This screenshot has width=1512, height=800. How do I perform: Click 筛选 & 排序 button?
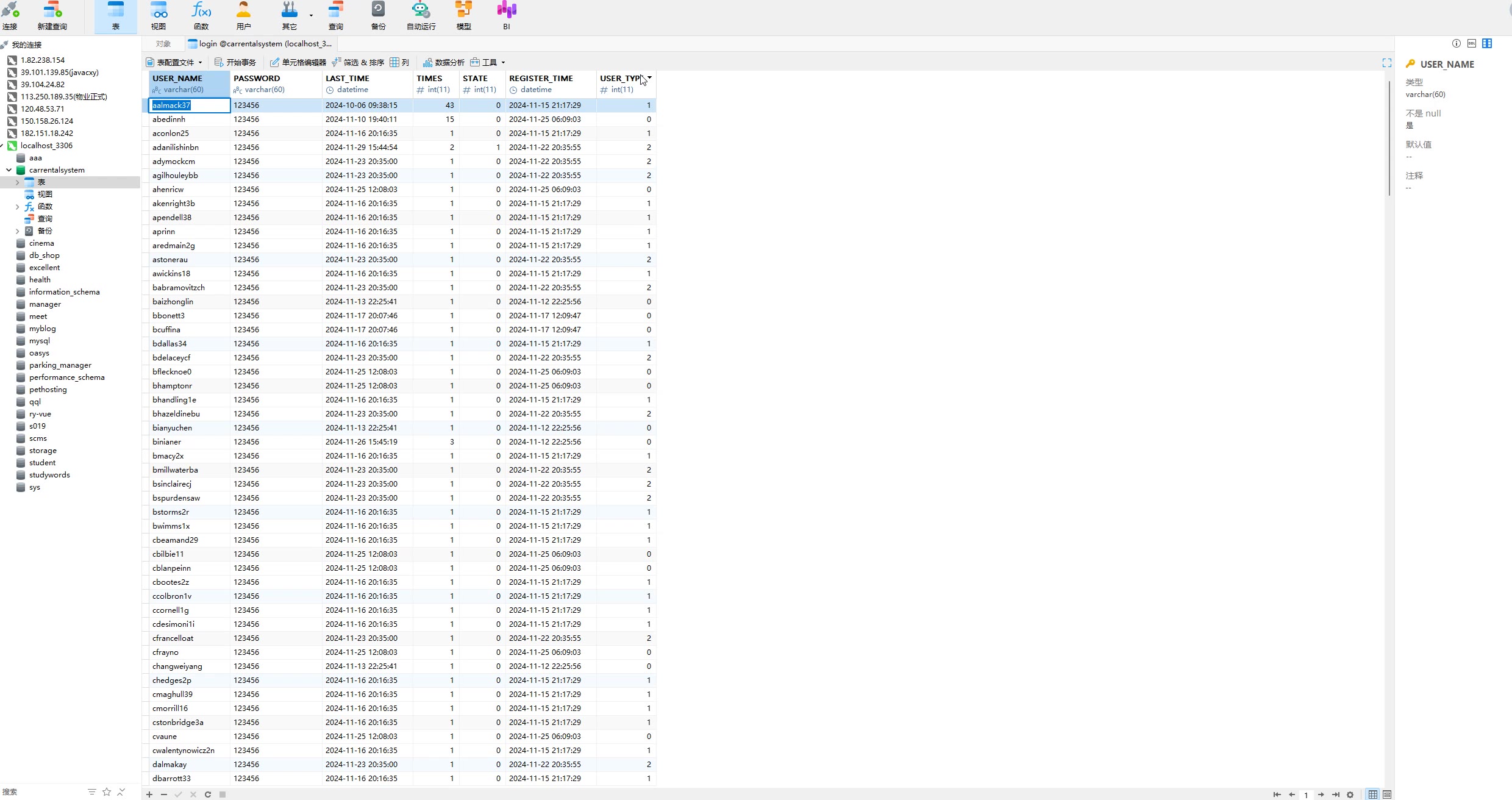358,62
